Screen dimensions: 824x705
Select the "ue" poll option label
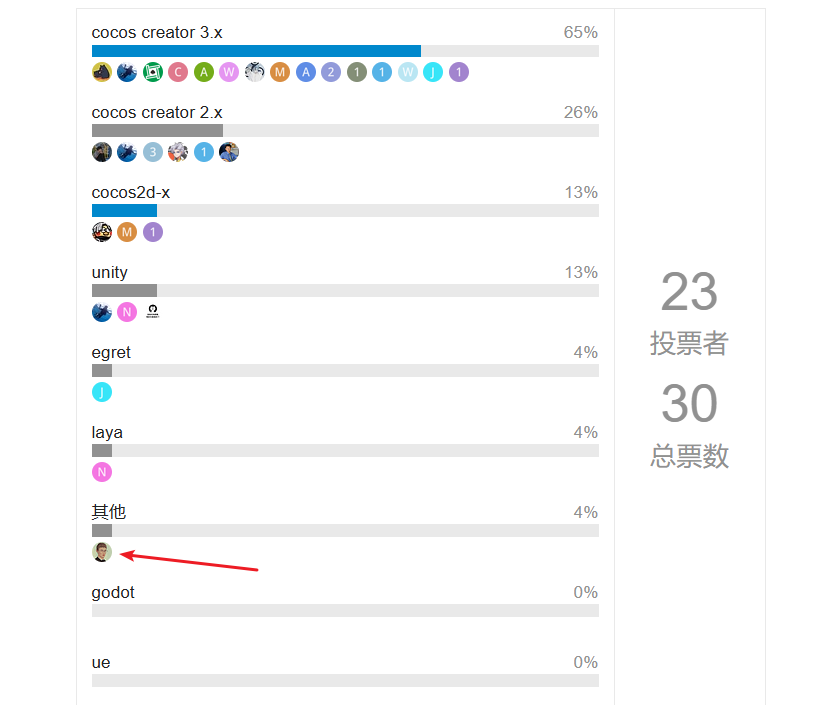coord(101,662)
